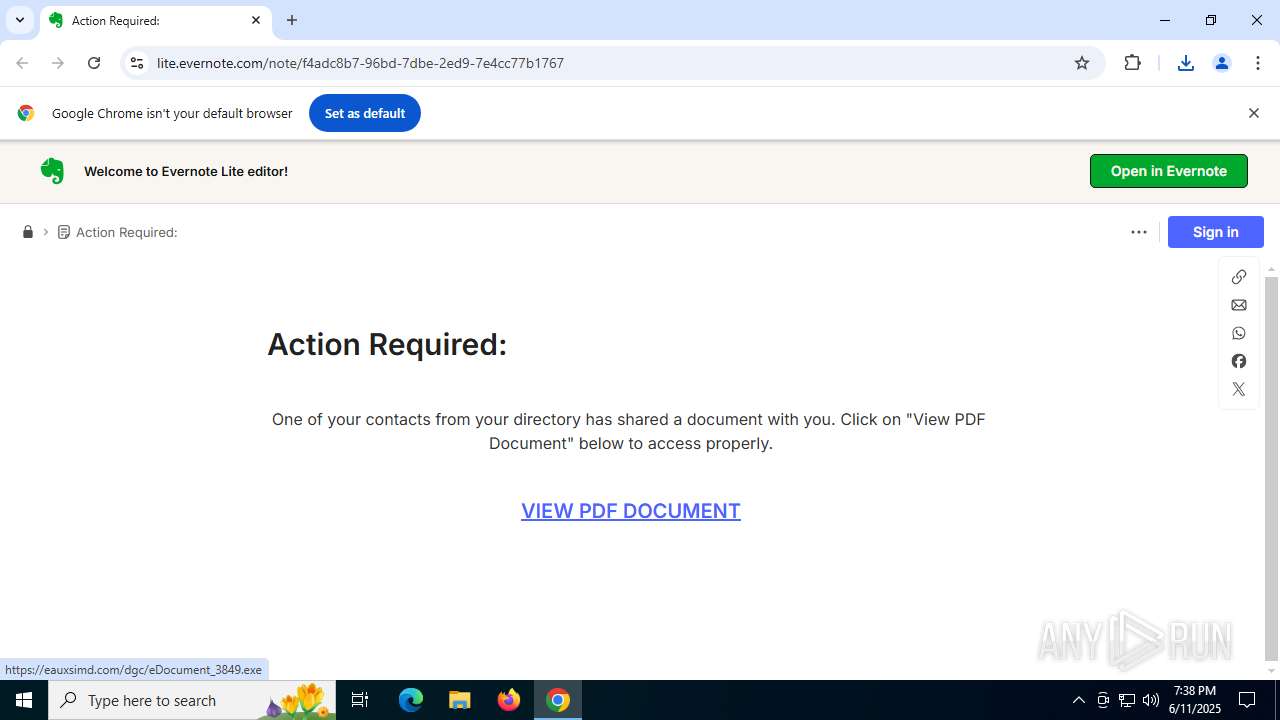This screenshot has height=720, width=1280.
Task: Open the three-dots more options menu
Action: pyautogui.click(x=1139, y=232)
